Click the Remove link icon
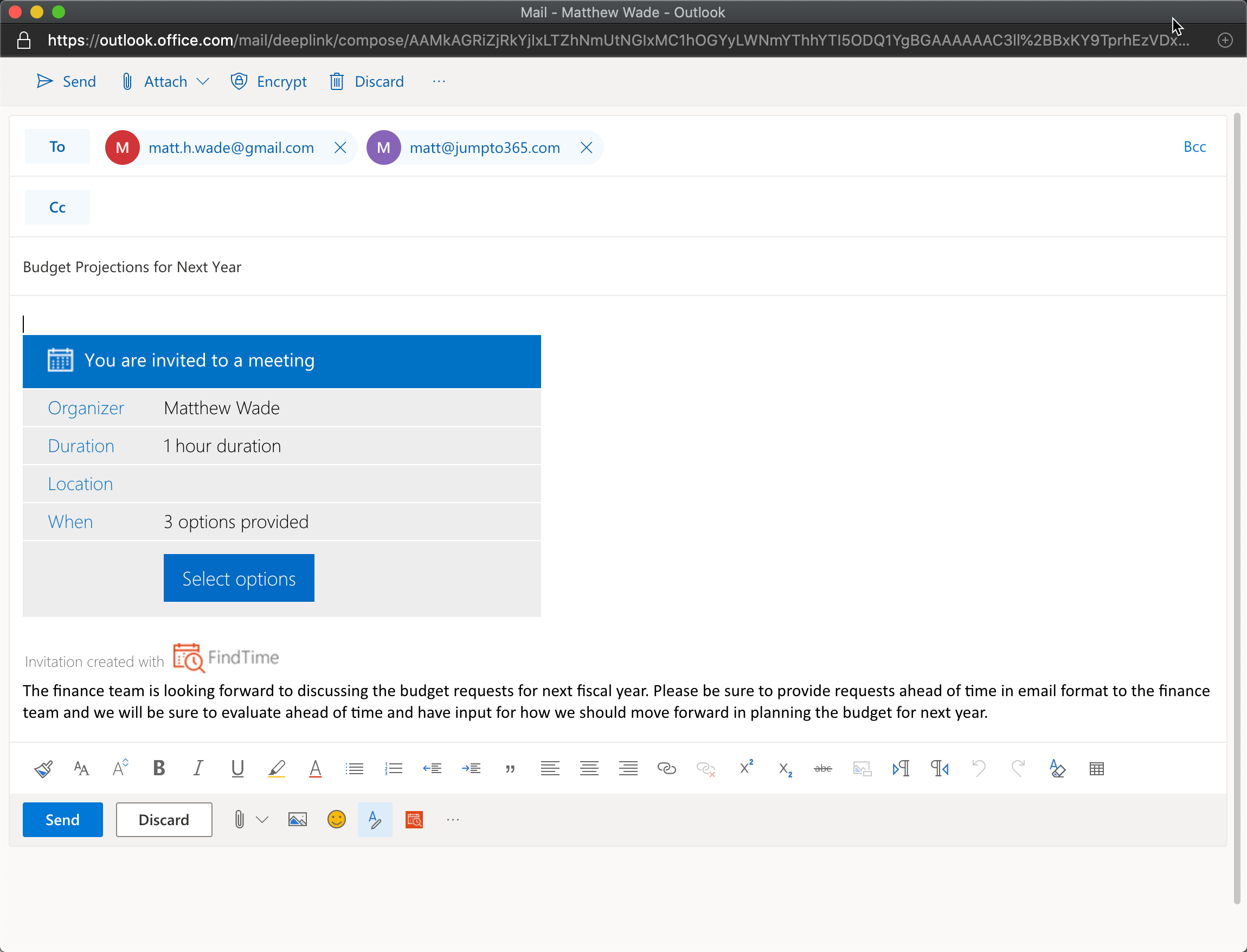The height and width of the screenshot is (952, 1247). coord(706,768)
